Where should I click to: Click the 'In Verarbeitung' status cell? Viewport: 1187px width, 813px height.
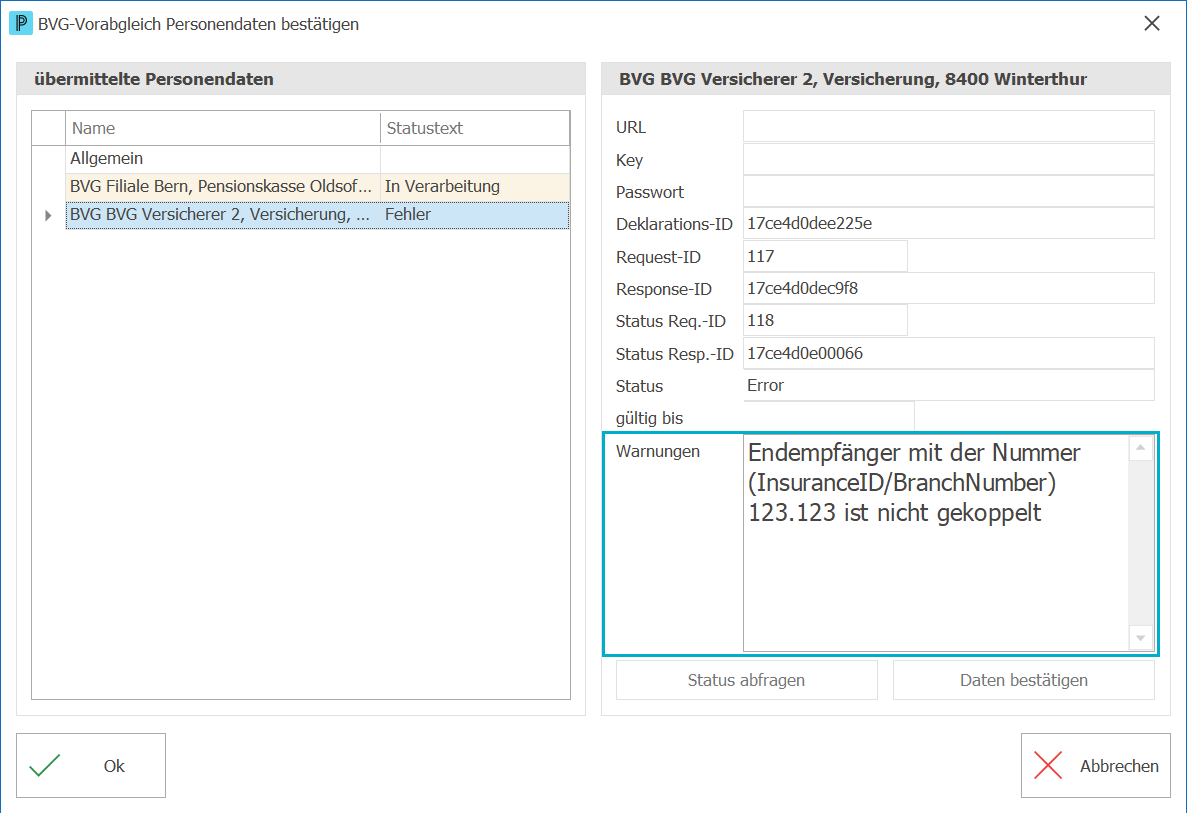[475, 187]
